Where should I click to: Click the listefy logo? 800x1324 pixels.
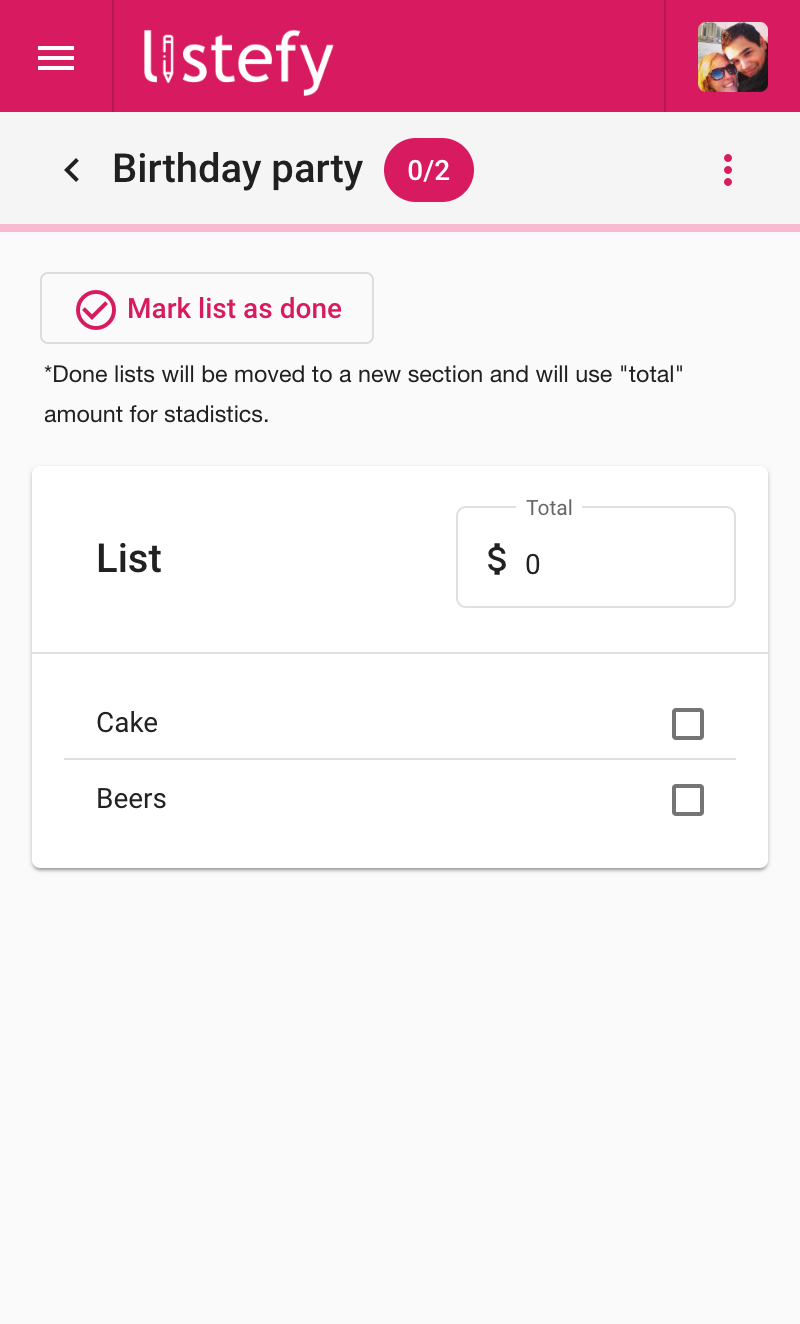click(x=238, y=59)
